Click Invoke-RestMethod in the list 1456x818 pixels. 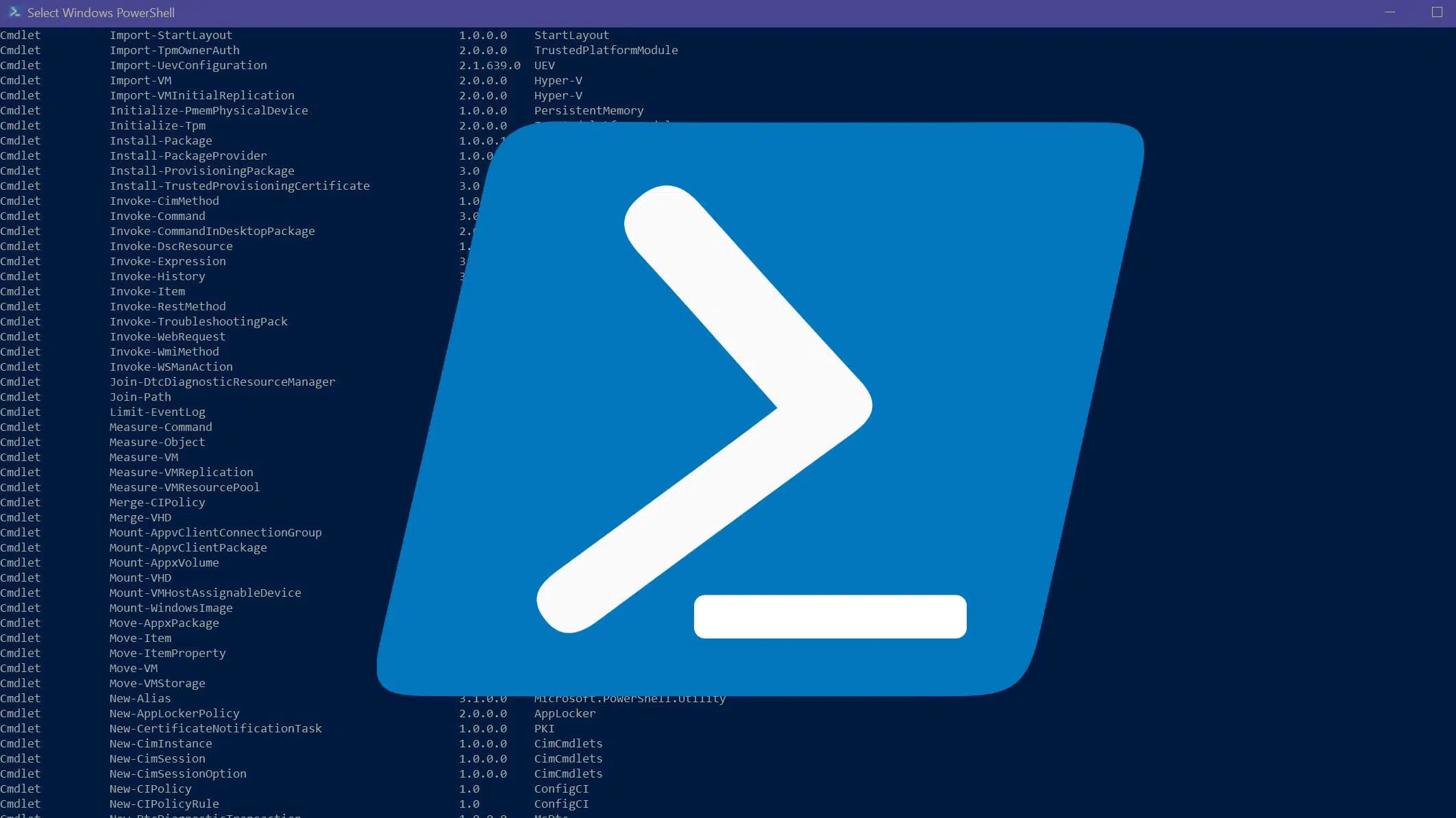168,307
